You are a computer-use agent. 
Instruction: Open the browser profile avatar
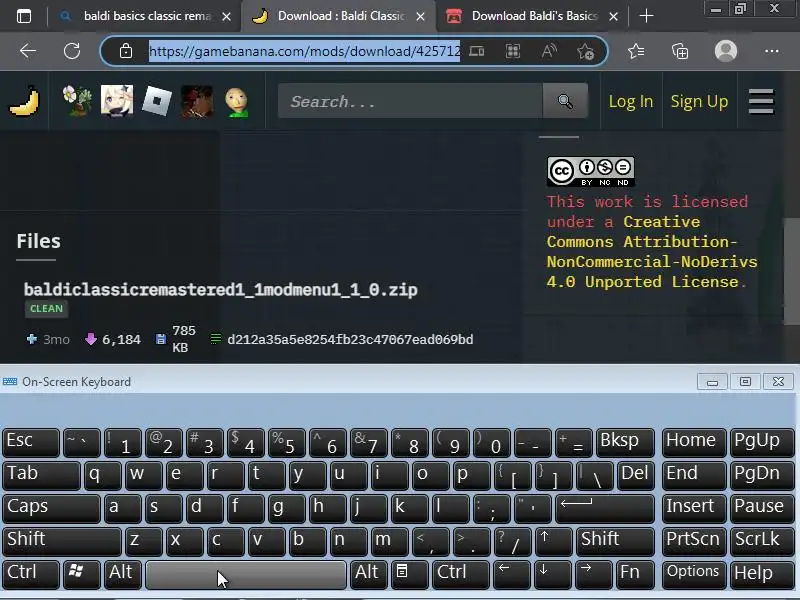click(726, 51)
